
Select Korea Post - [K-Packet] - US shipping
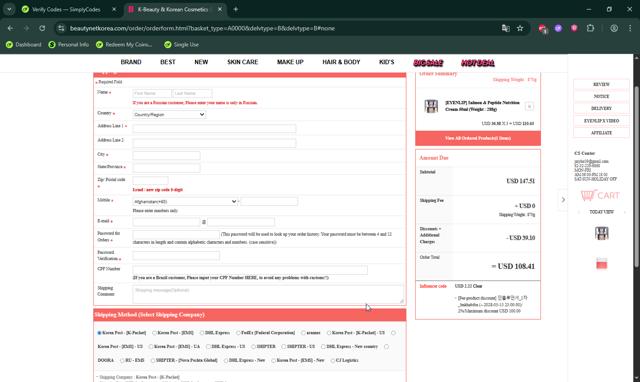(x=329, y=333)
